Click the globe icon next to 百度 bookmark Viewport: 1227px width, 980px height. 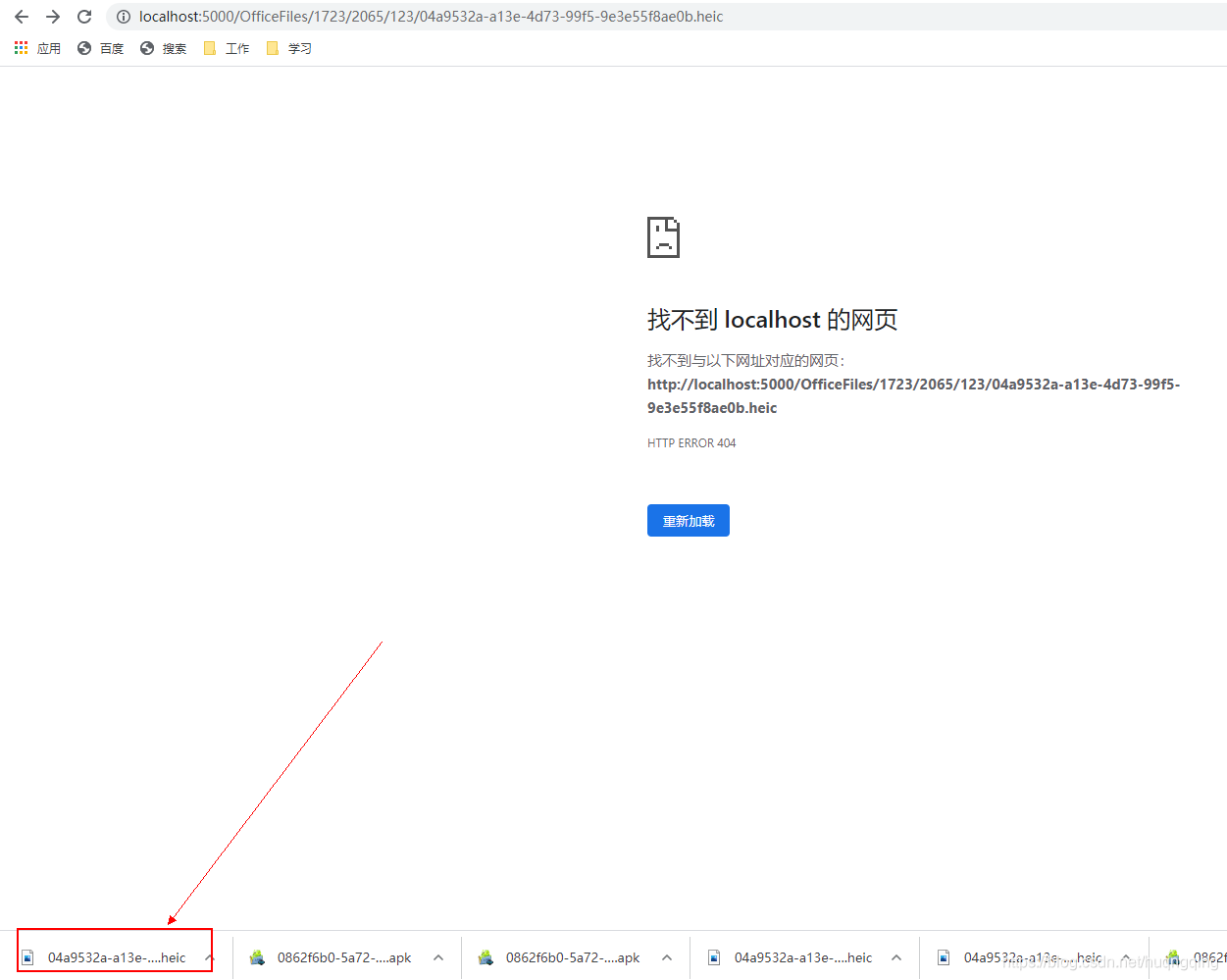pyautogui.click(x=83, y=48)
